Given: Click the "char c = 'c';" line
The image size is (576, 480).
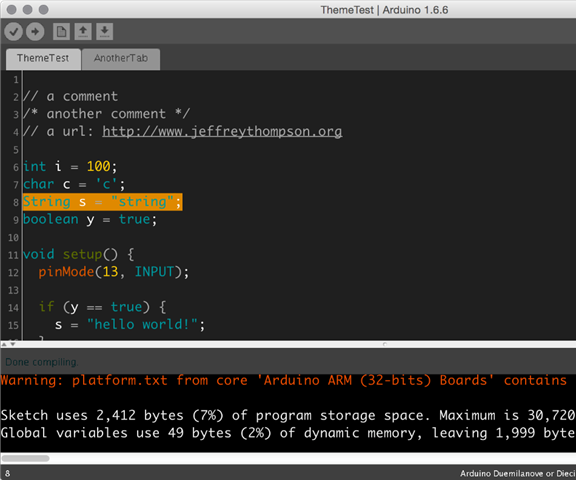Looking at the screenshot, I should [x=74, y=184].
